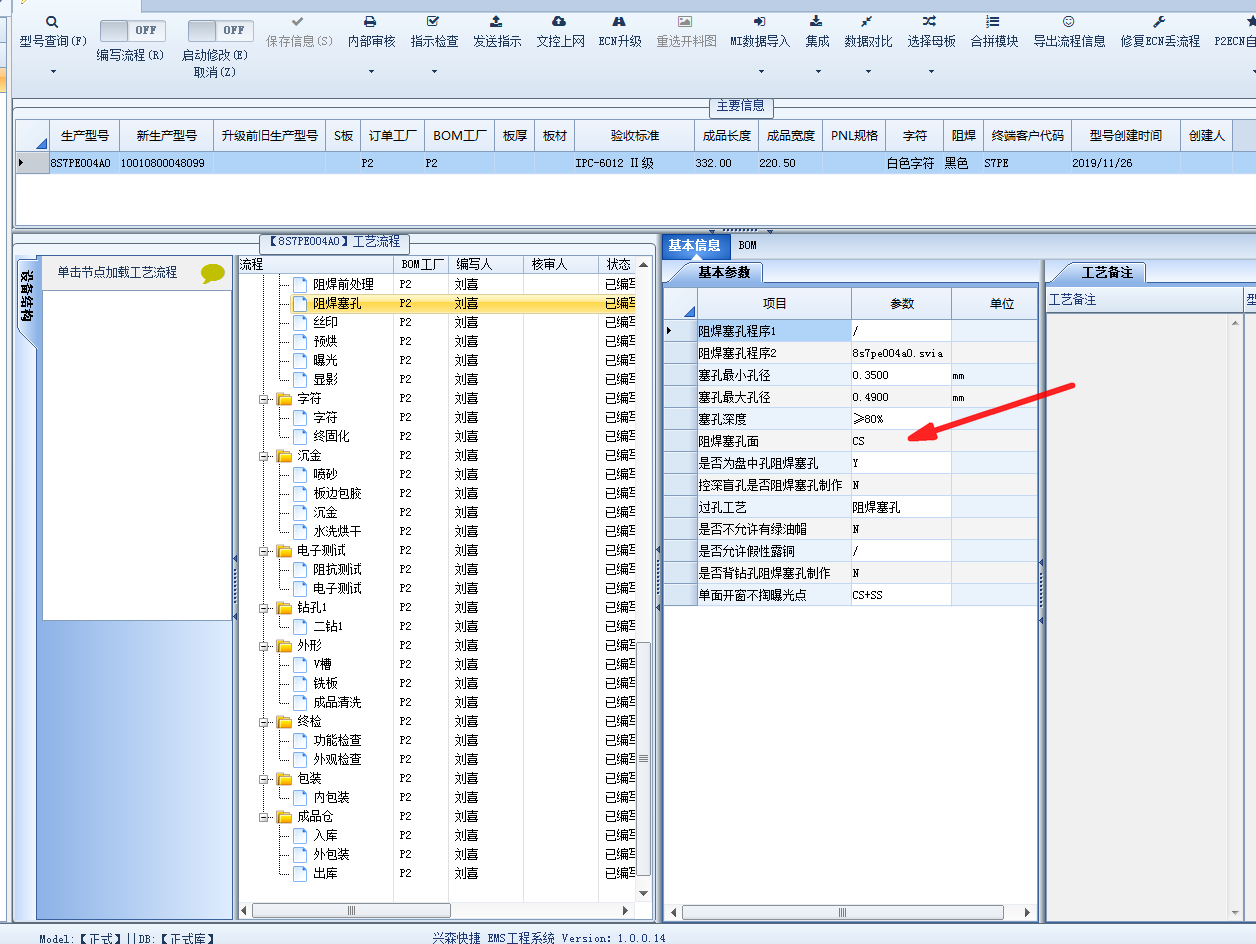This screenshot has width=1256, height=944.
Task: Click 单击节点加载工艺流程 label
Action: click(x=117, y=272)
